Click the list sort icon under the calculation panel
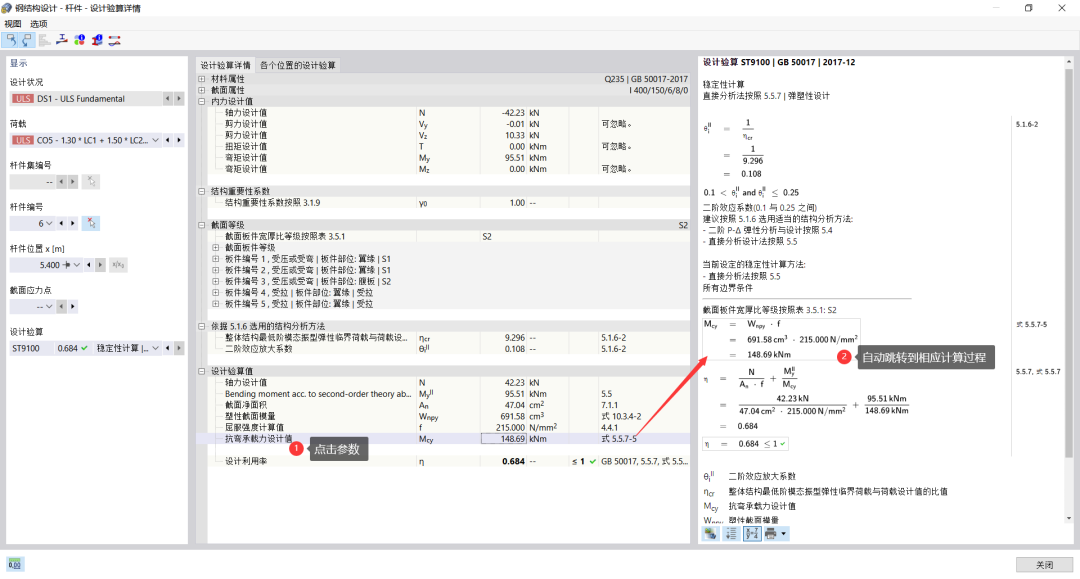Viewport: 1080px width, 579px height. pyautogui.click(x=731, y=534)
